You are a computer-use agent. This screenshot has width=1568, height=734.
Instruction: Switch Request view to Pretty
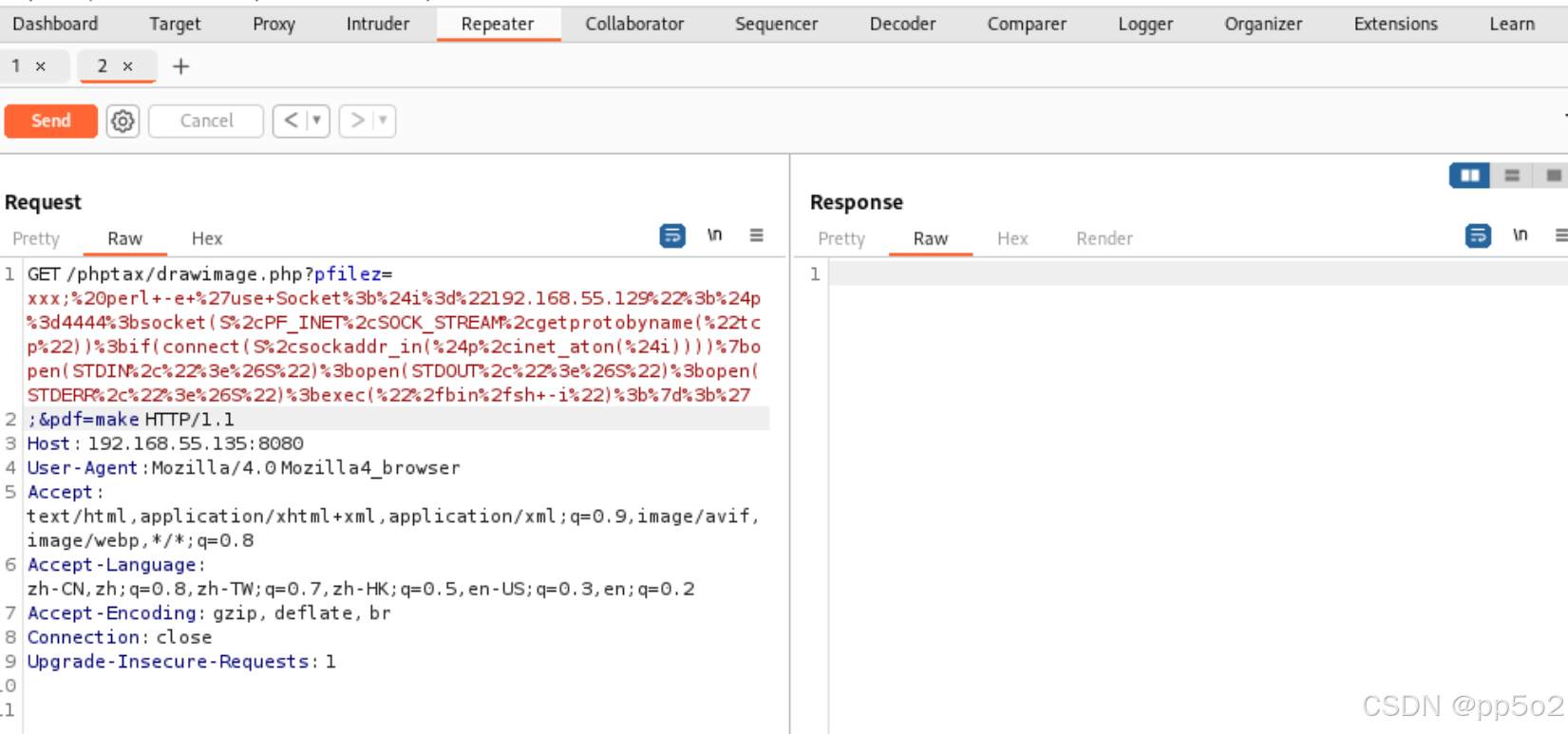[x=36, y=238]
